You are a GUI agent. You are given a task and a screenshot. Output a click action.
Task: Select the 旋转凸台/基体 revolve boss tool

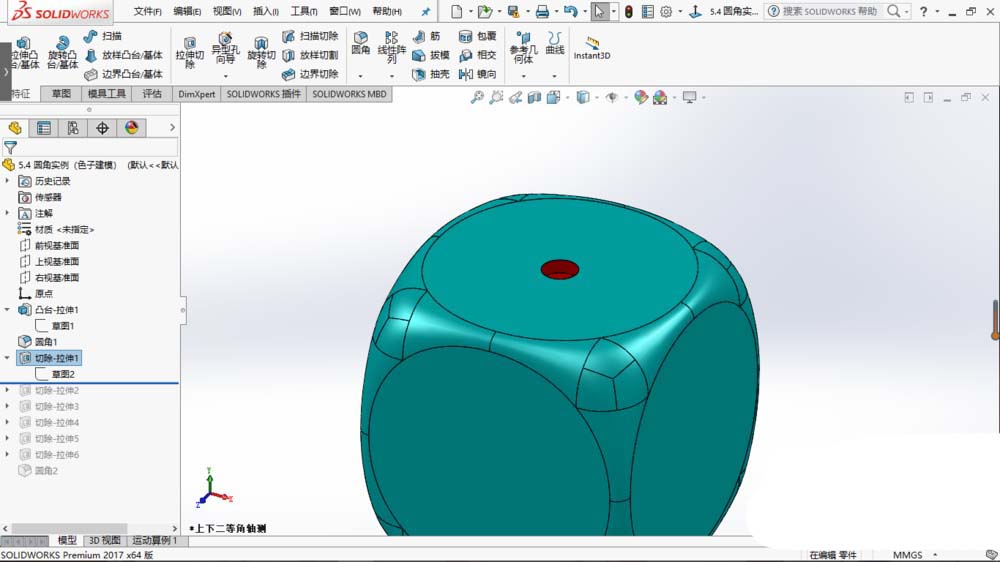point(62,52)
